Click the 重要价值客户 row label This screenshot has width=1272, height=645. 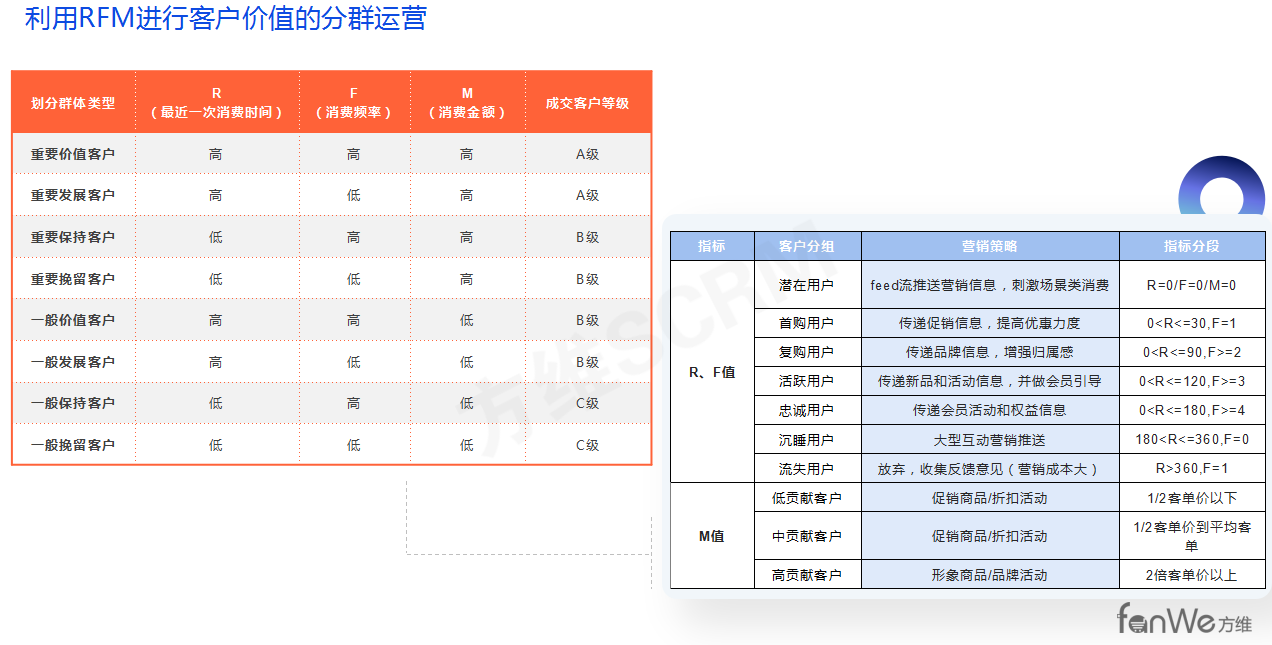[73, 154]
